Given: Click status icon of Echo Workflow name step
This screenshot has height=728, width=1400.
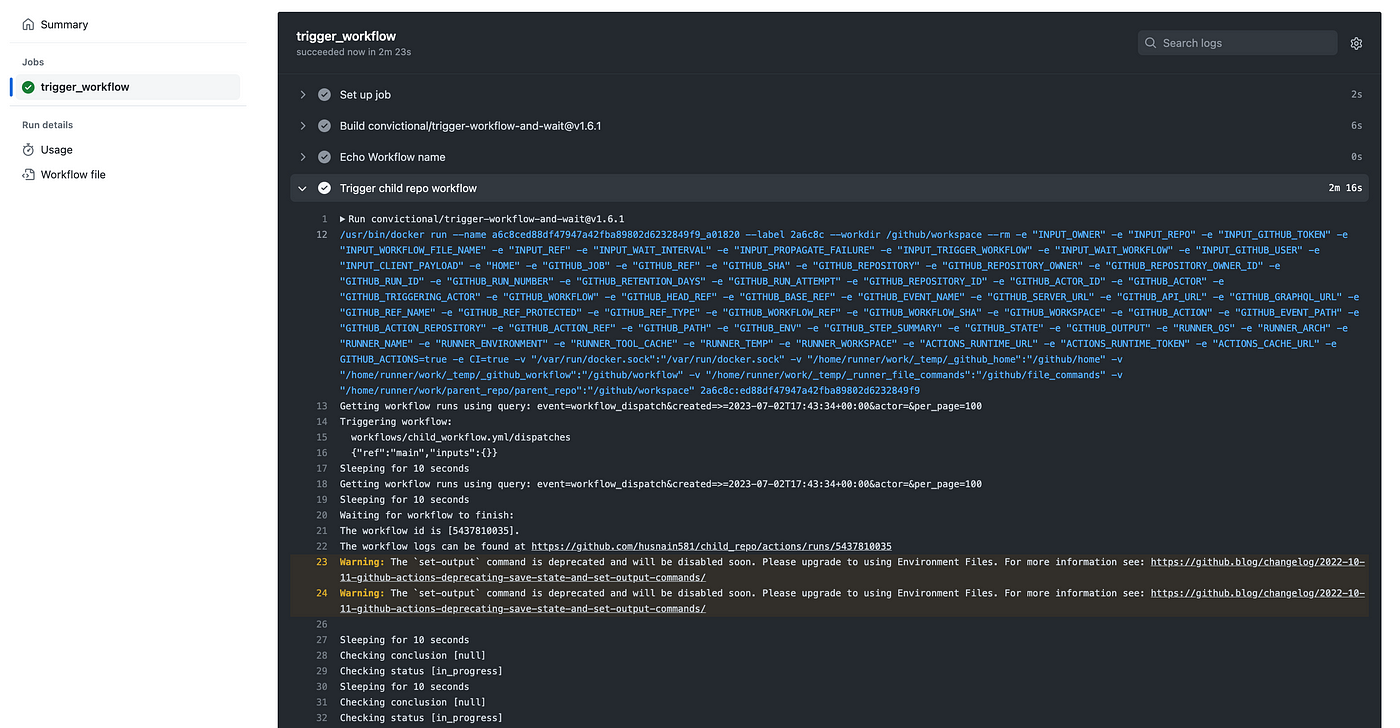Looking at the screenshot, I should (324, 157).
